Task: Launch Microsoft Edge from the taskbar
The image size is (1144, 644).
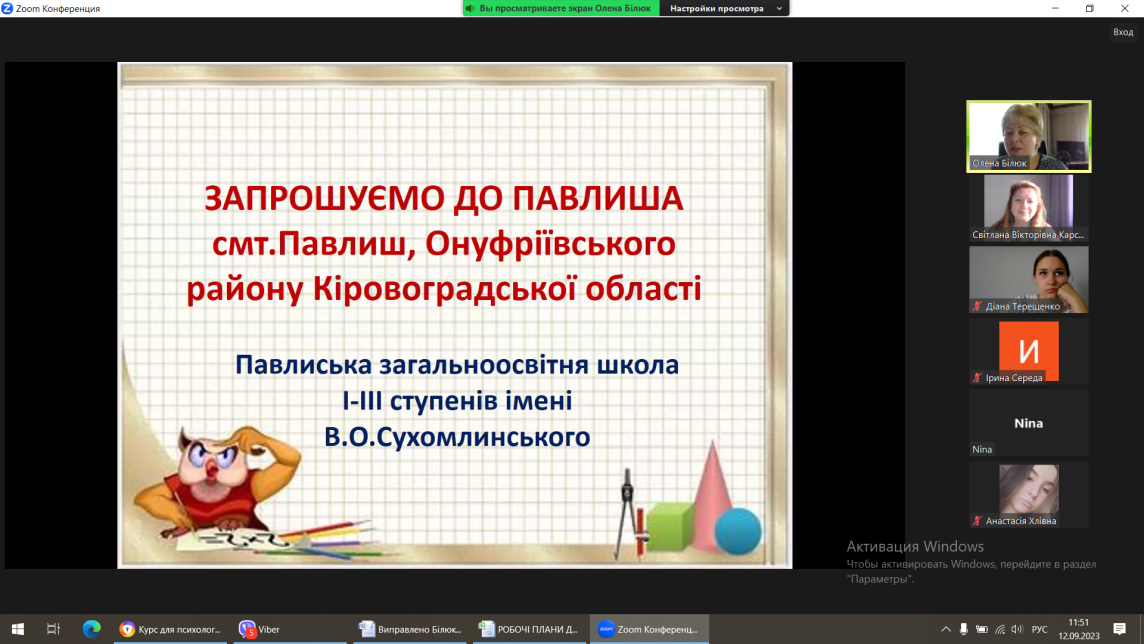Action: [x=92, y=629]
